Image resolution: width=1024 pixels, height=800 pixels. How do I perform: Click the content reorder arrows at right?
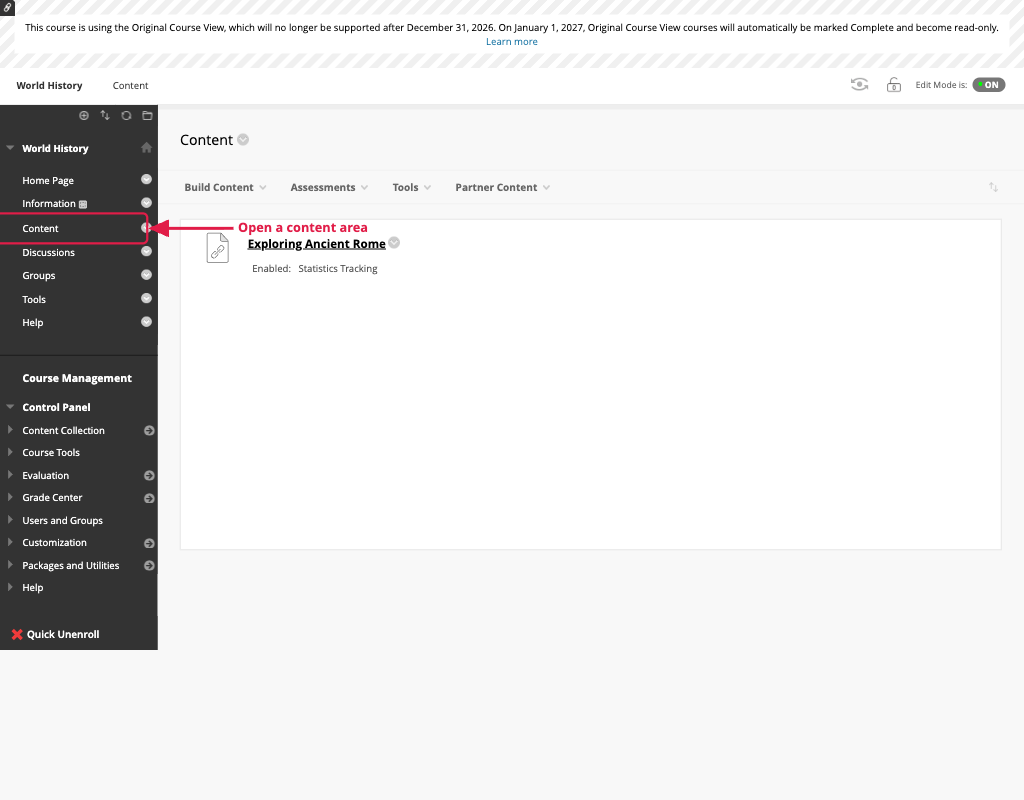click(993, 187)
